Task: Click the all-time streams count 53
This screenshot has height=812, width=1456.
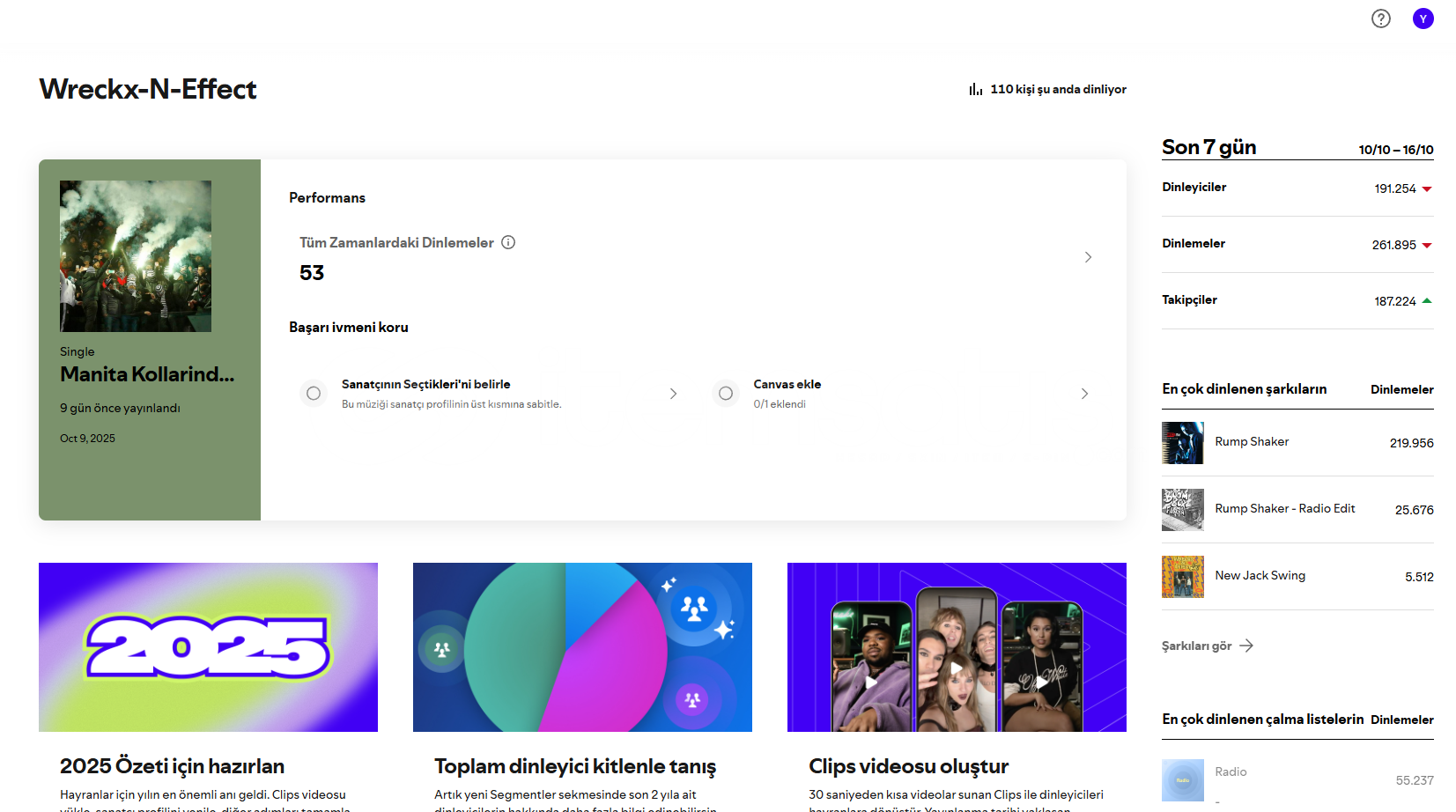Action: pos(312,273)
